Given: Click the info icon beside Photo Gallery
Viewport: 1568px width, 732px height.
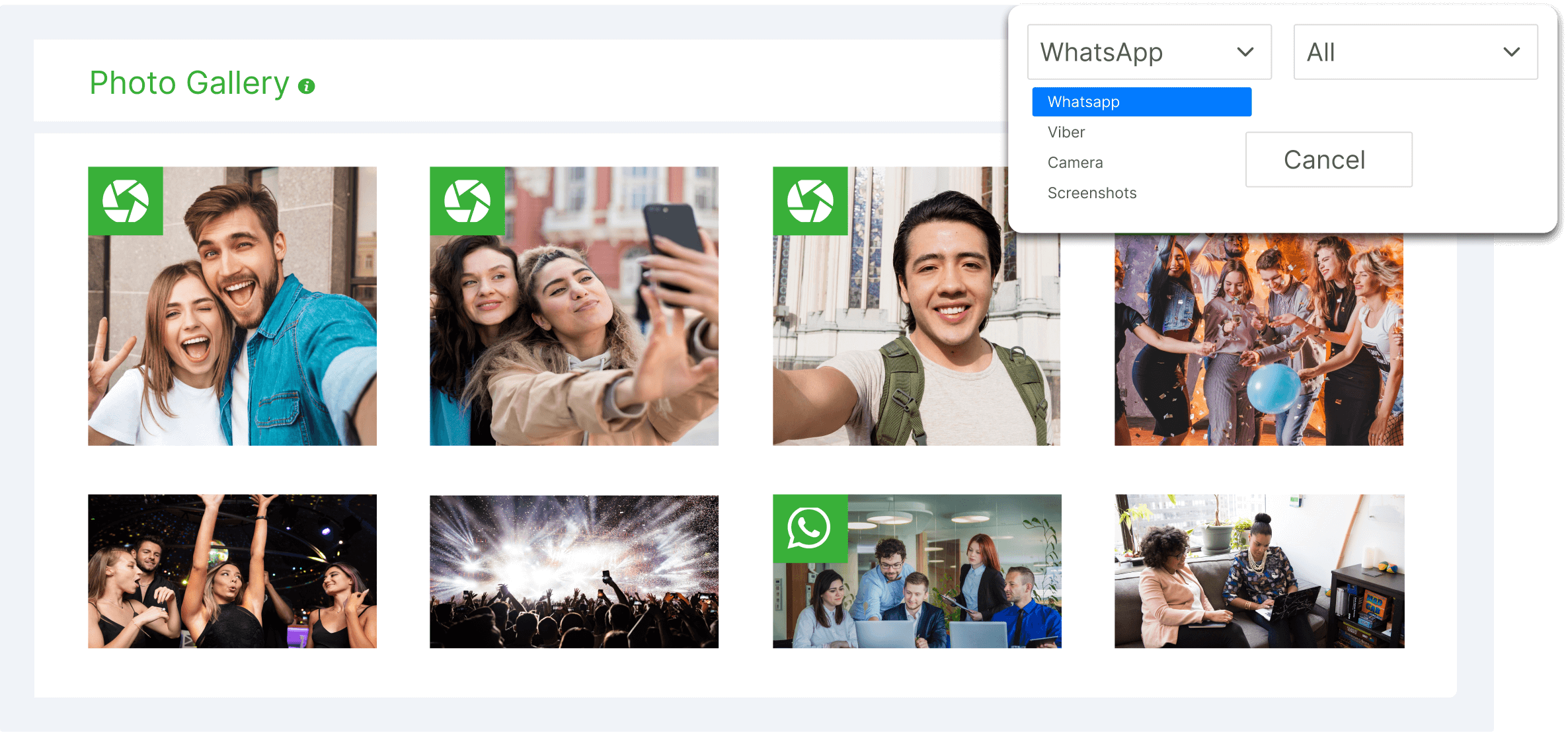Looking at the screenshot, I should [x=306, y=87].
